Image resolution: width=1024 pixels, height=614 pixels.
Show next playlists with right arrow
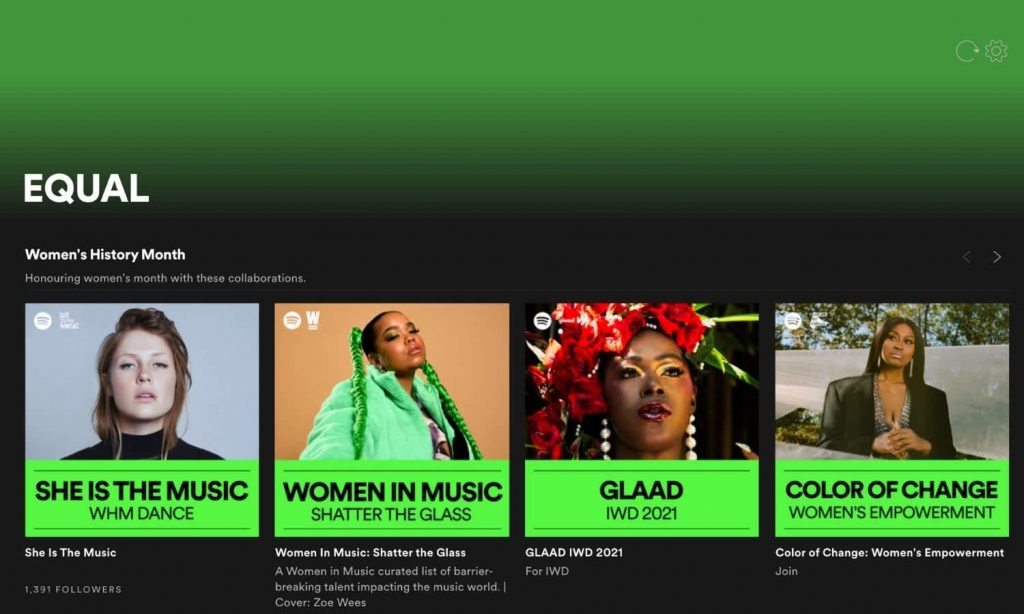pos(996,257)
